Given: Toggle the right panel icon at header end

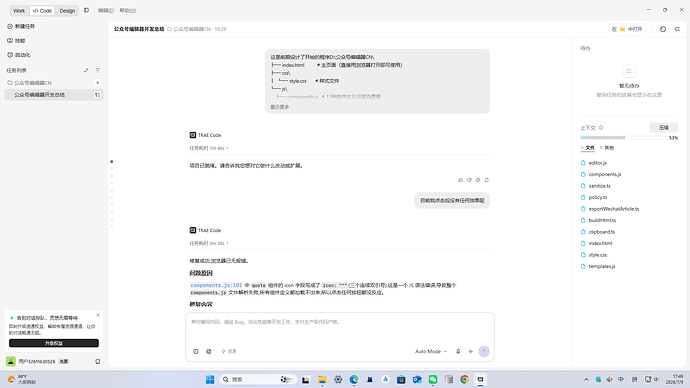Looking at the screenshot, I should [x=677, y=29].
